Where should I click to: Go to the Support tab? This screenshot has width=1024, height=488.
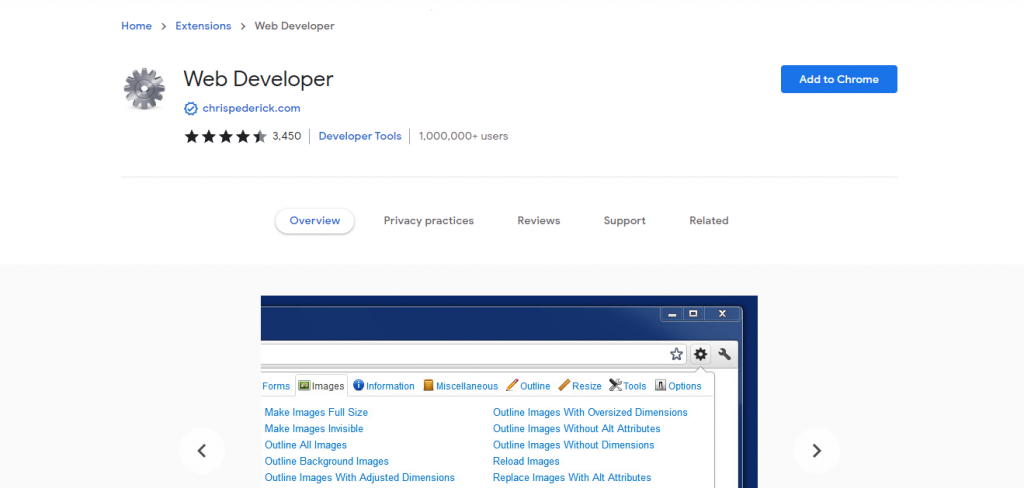click(624, 221)
